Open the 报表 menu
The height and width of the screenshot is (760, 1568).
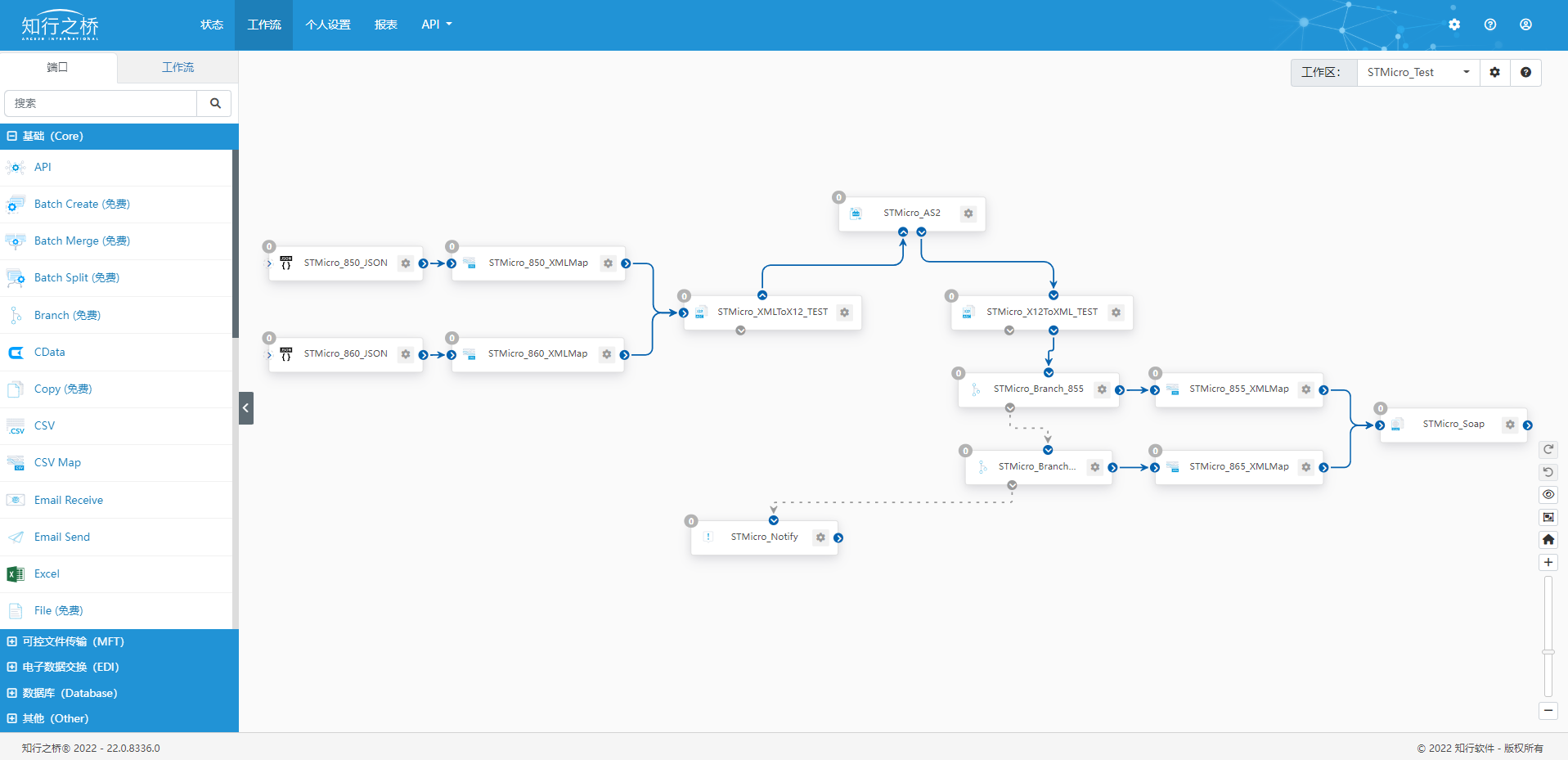click(x=386, y=25)
